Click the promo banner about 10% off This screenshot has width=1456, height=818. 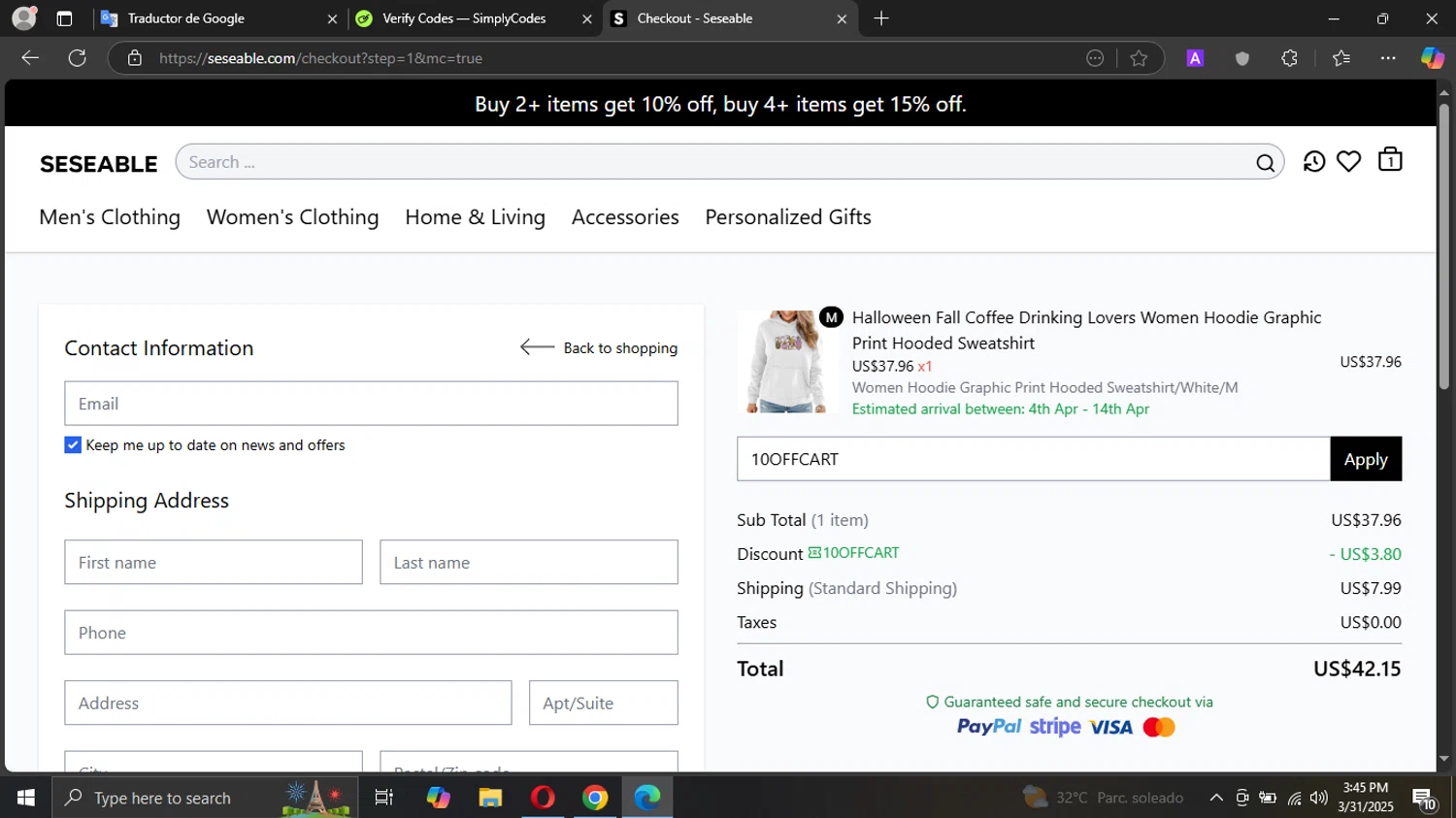[x=720, y=104]
